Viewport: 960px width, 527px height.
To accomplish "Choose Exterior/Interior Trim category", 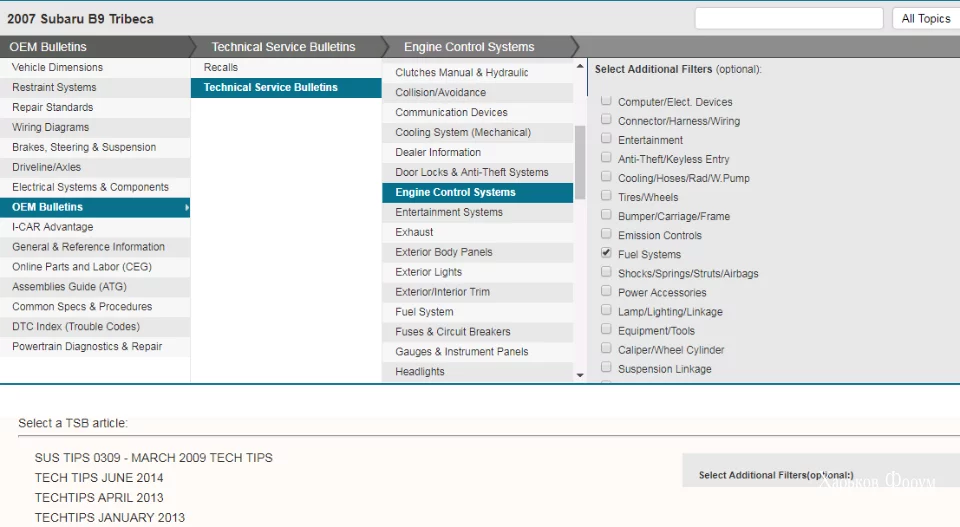I will 478,292.
